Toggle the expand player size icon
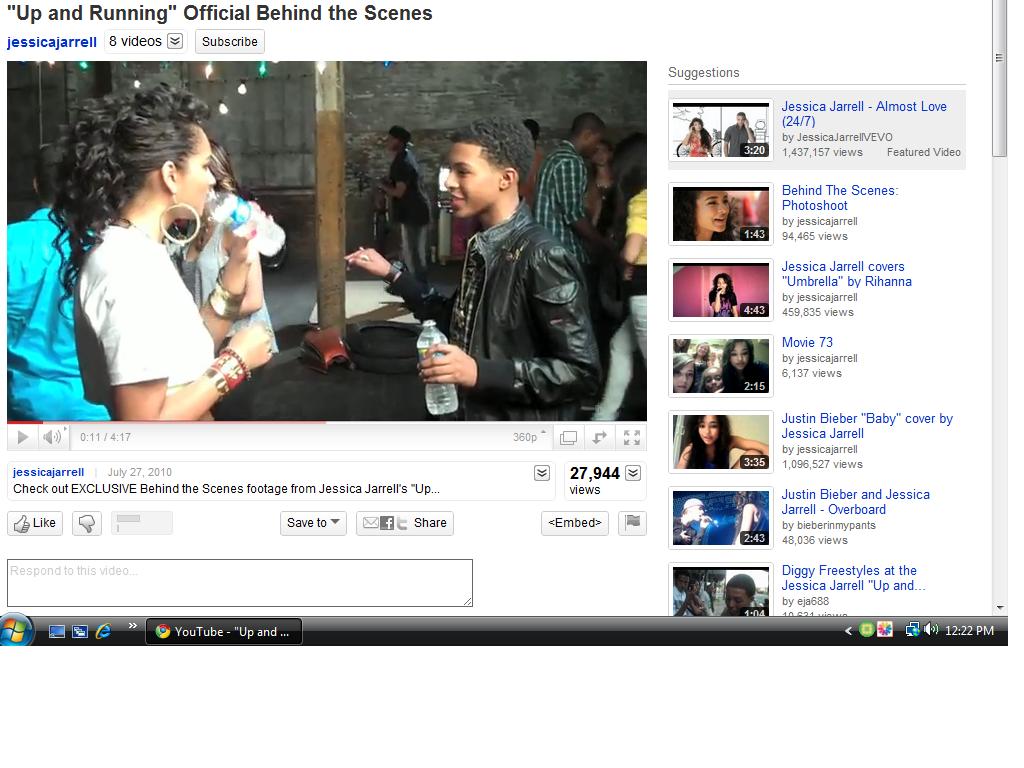Screen dimensions: 1024x768 pos(568,438)
